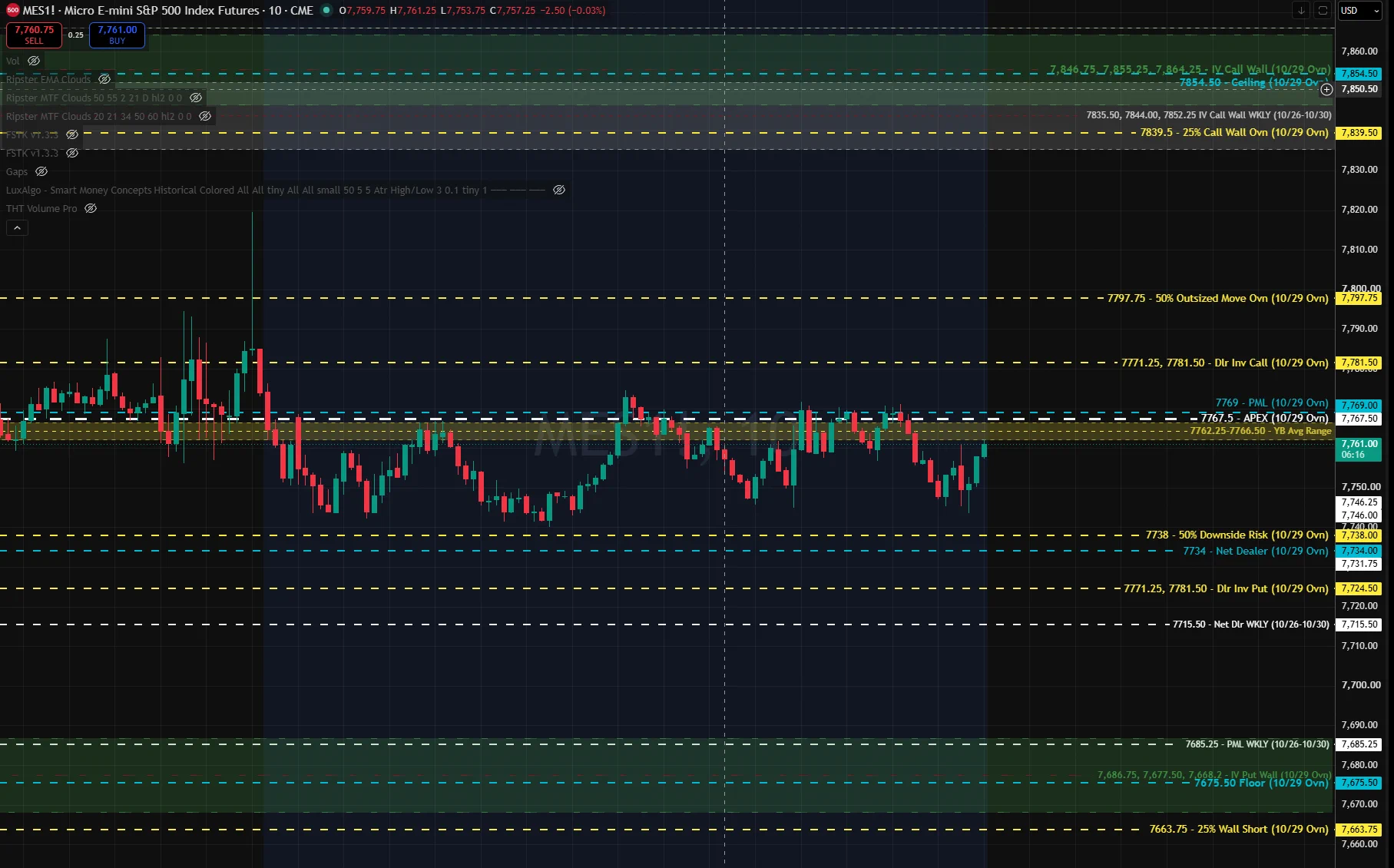Show FSTK v1.3.3 indicator just above Gaps

click(72, 153)
